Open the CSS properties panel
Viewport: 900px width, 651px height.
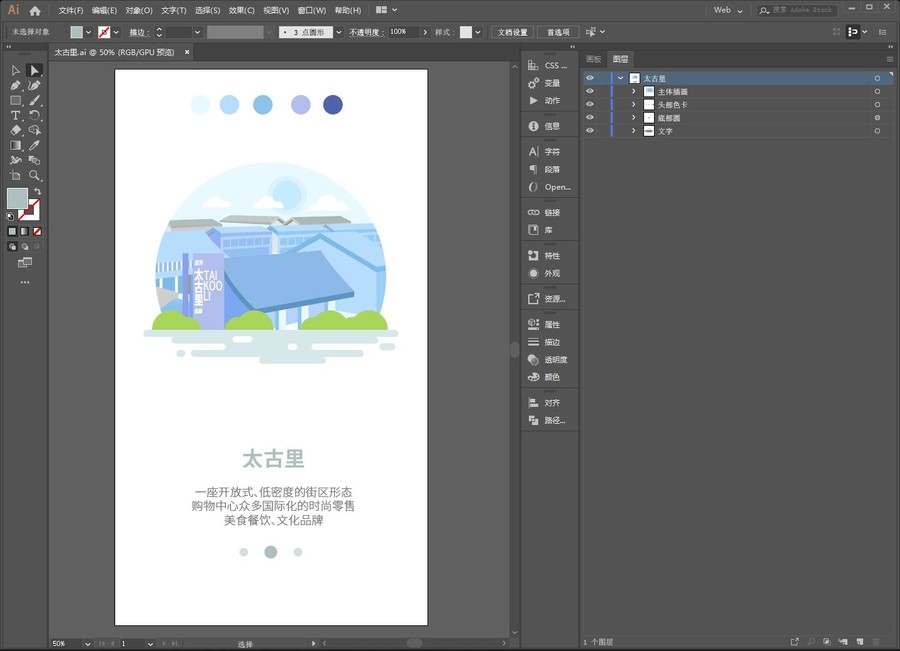[x=548, y=65]
